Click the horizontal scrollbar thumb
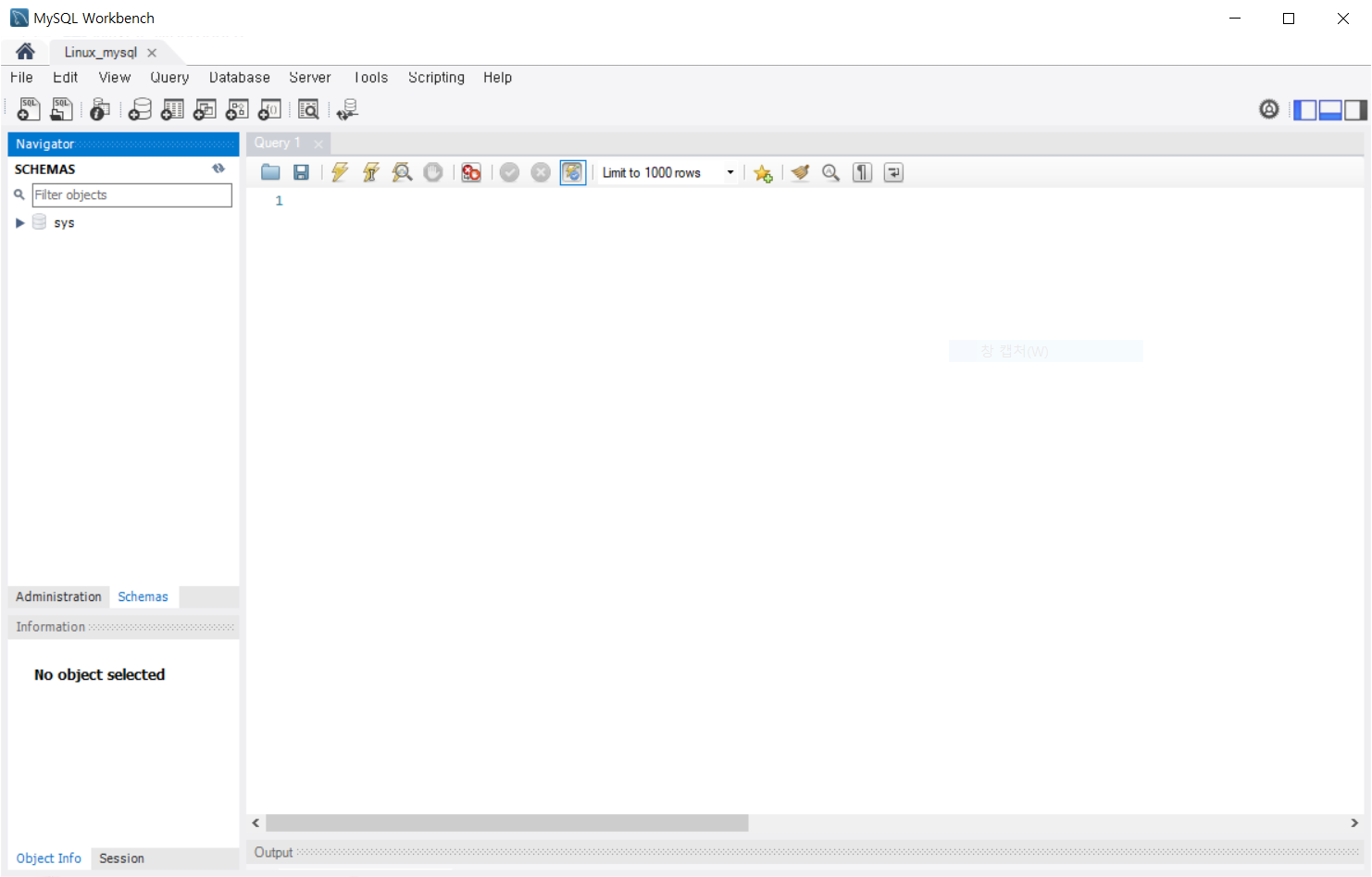1372x877 pixels. coord(506,823)
